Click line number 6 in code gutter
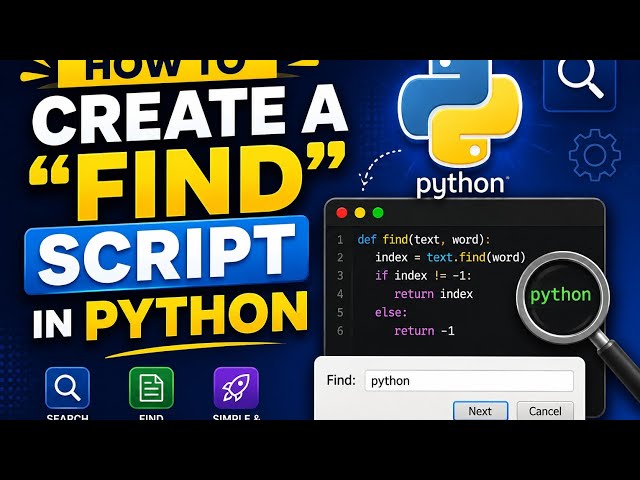The height and width of the screenshot is (480, 640). [340, 331]
